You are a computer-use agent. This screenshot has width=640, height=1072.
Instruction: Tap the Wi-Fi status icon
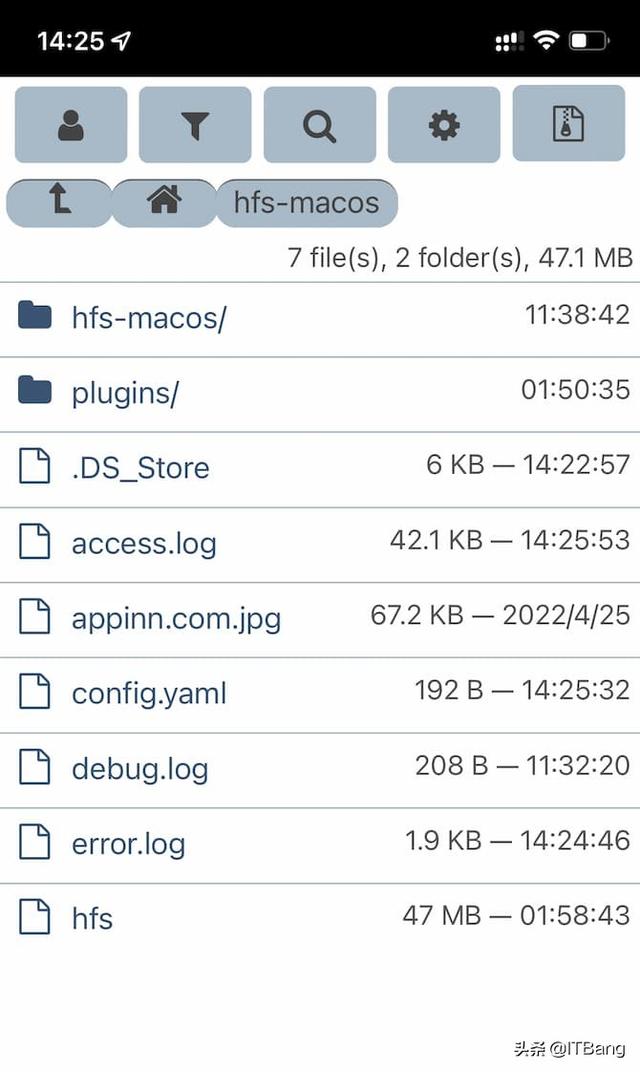[x=546, y=40]
